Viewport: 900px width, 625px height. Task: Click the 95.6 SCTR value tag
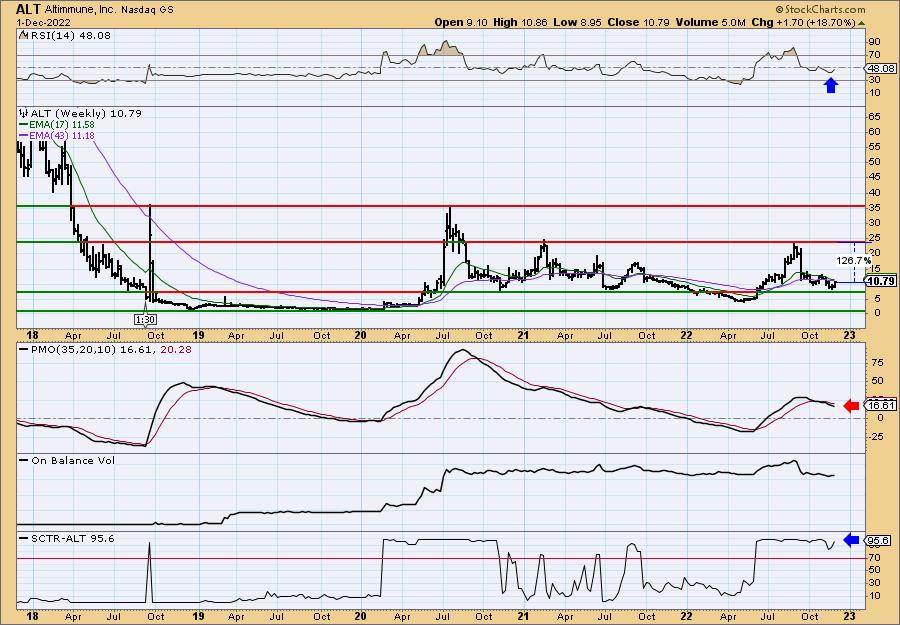[x=878, y=541]
